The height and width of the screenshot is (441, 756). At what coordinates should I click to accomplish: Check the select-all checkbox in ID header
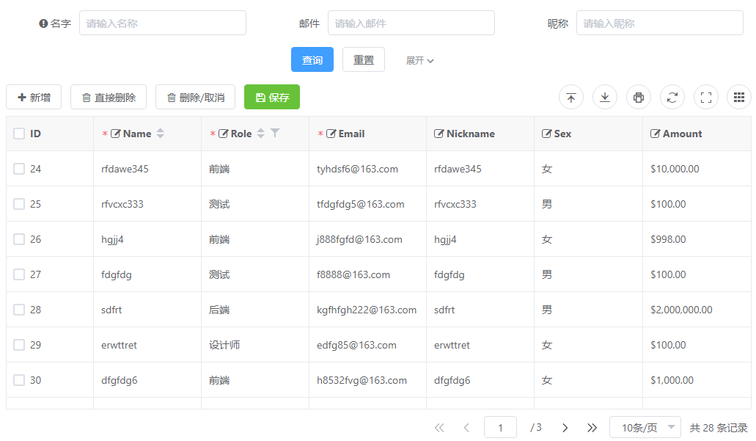[x=19, y=133]
